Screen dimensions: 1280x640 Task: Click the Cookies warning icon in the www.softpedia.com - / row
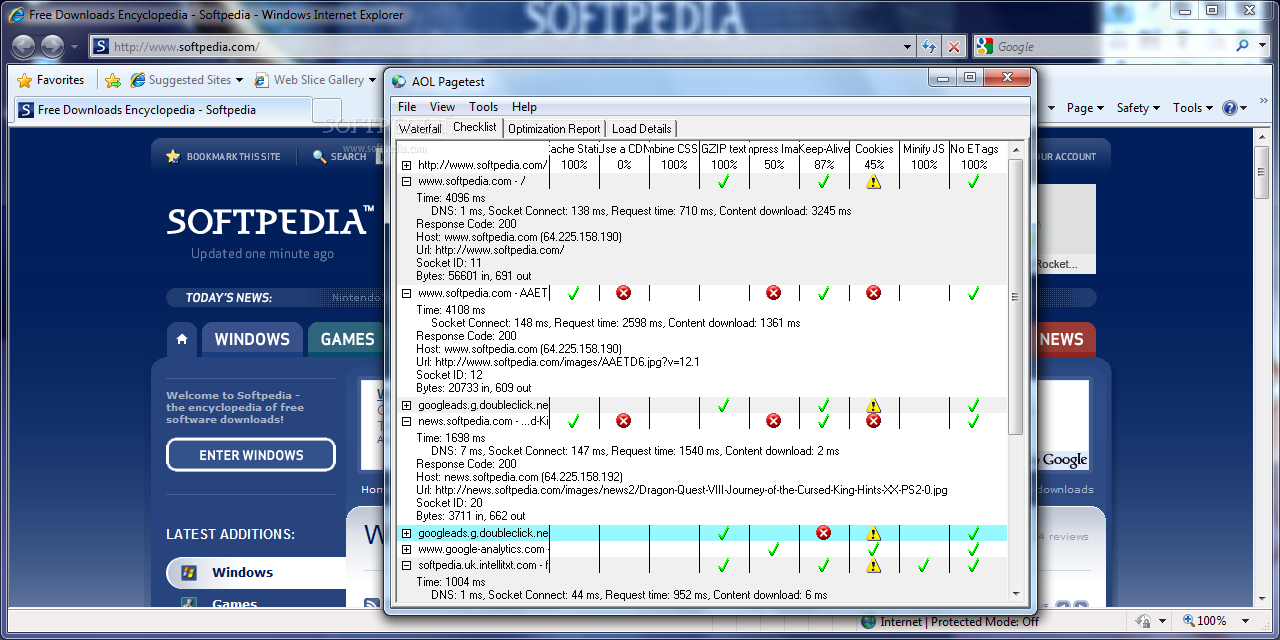(x=874, y=181)
